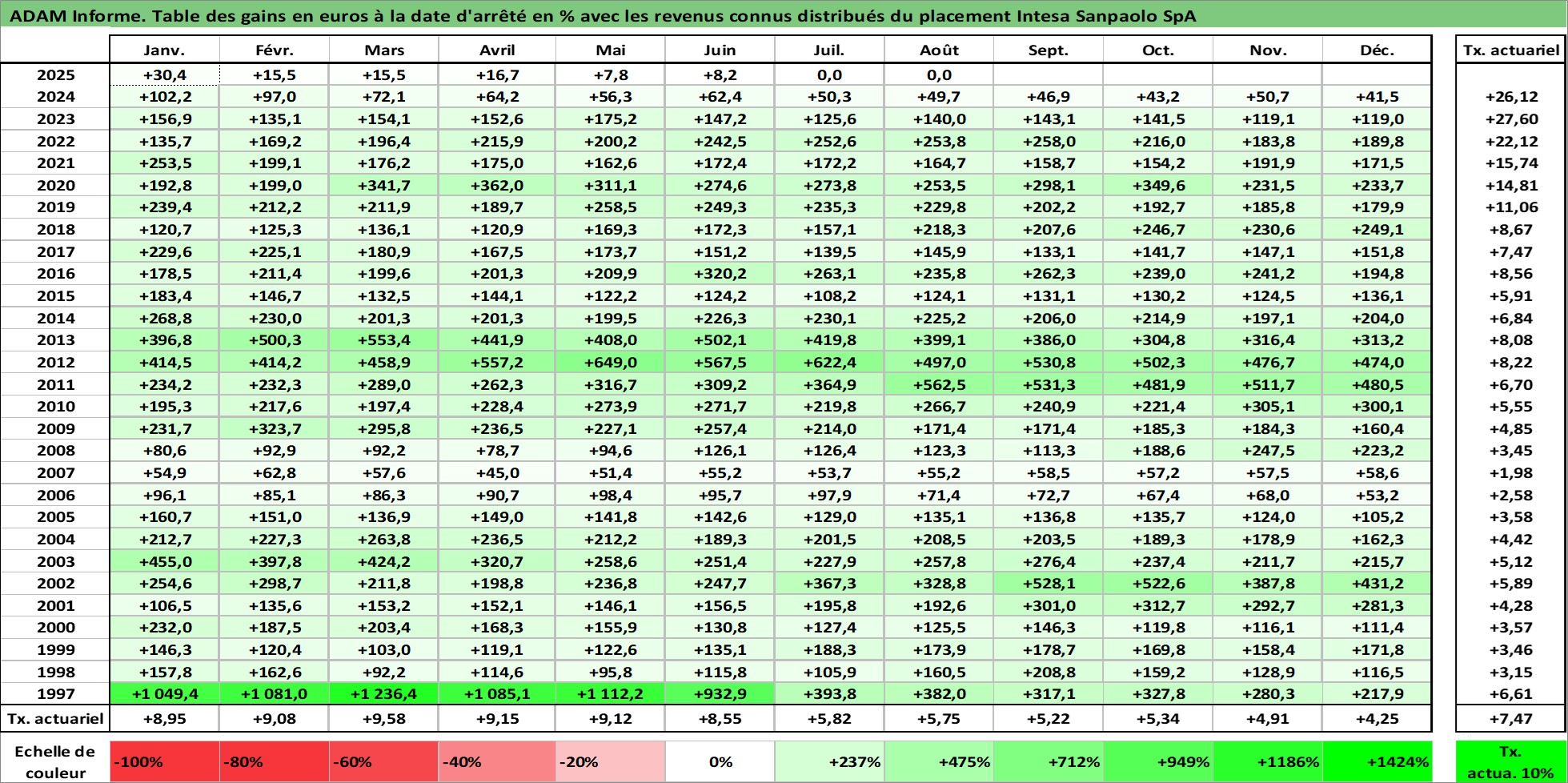Click the +712% color scale swatch
The height and width of the screenshot is (783, 1568).
(1049, 761)
